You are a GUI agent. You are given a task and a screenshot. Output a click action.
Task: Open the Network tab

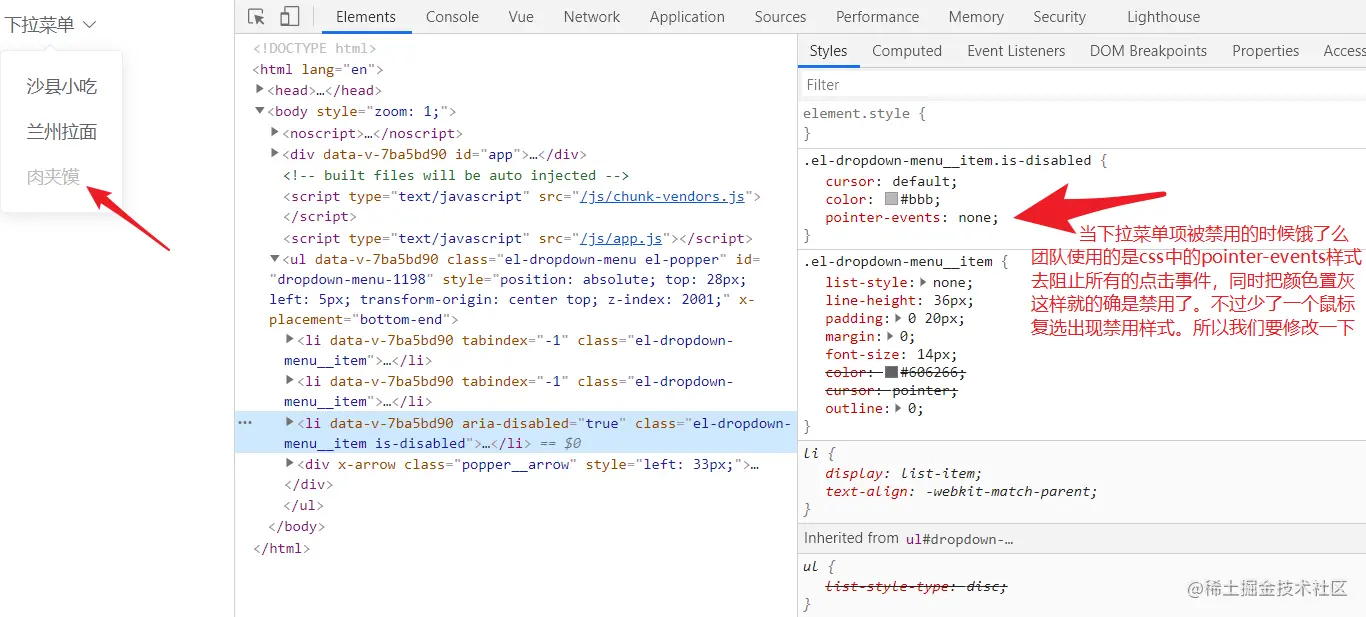(x=592, y=17)
